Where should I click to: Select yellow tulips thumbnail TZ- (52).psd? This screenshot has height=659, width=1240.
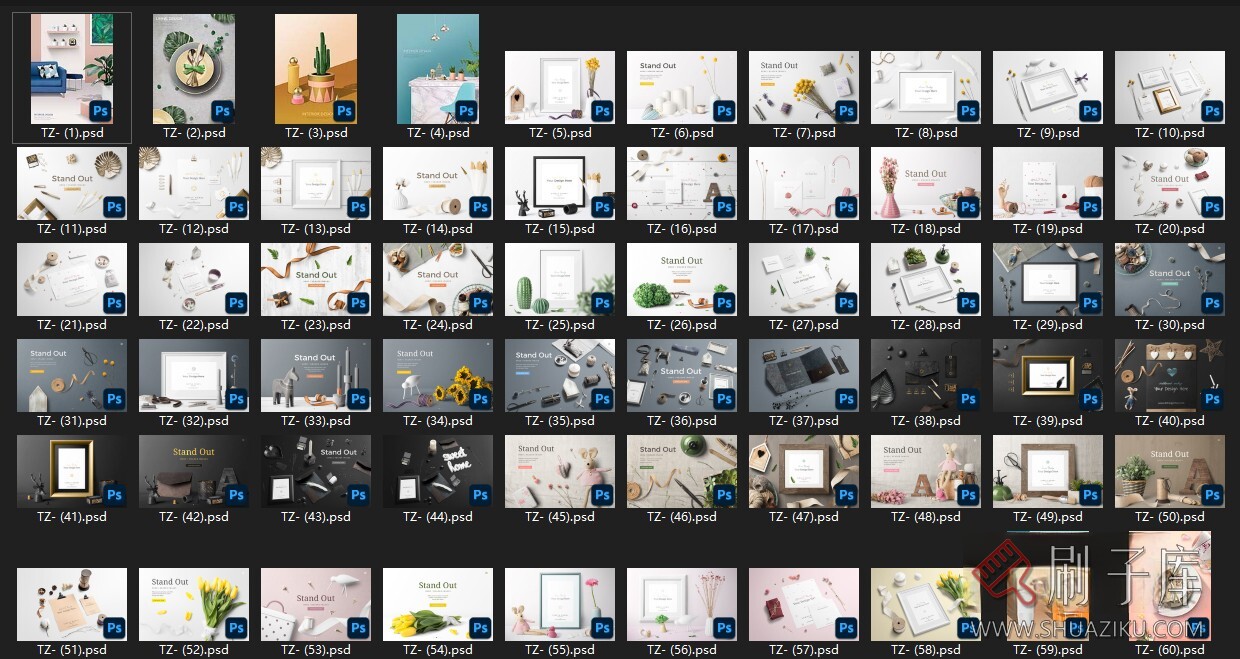193,604
